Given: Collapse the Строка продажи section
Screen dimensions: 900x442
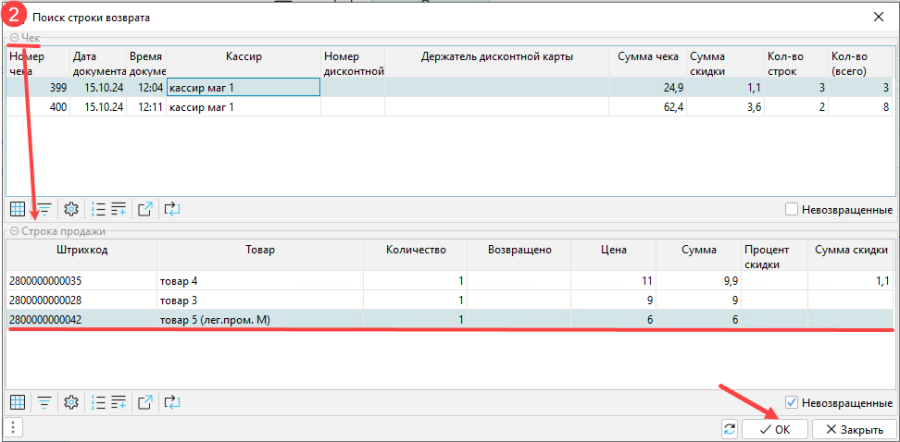Looking at the screenshot, I should coord(14,231).
